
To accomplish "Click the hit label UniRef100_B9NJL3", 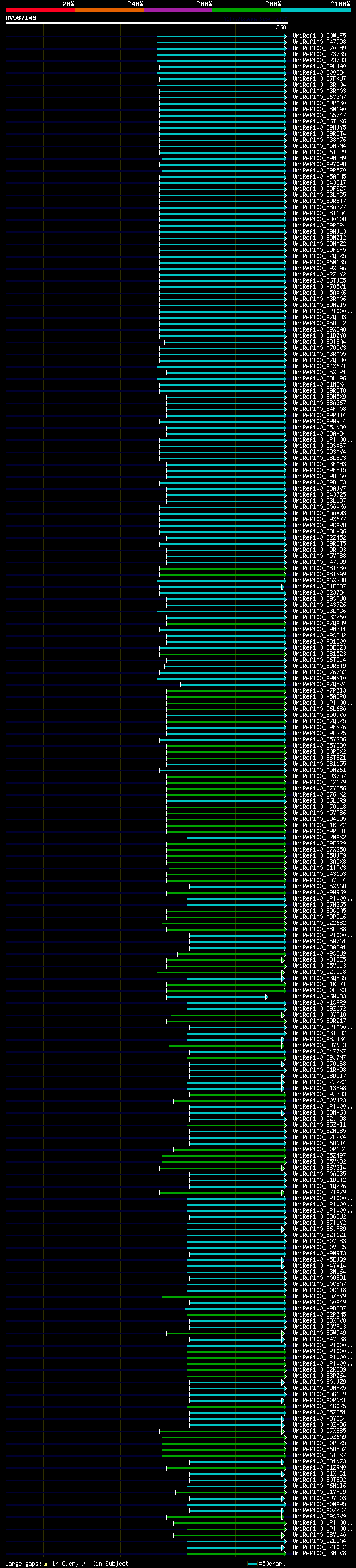I will 319,231.
